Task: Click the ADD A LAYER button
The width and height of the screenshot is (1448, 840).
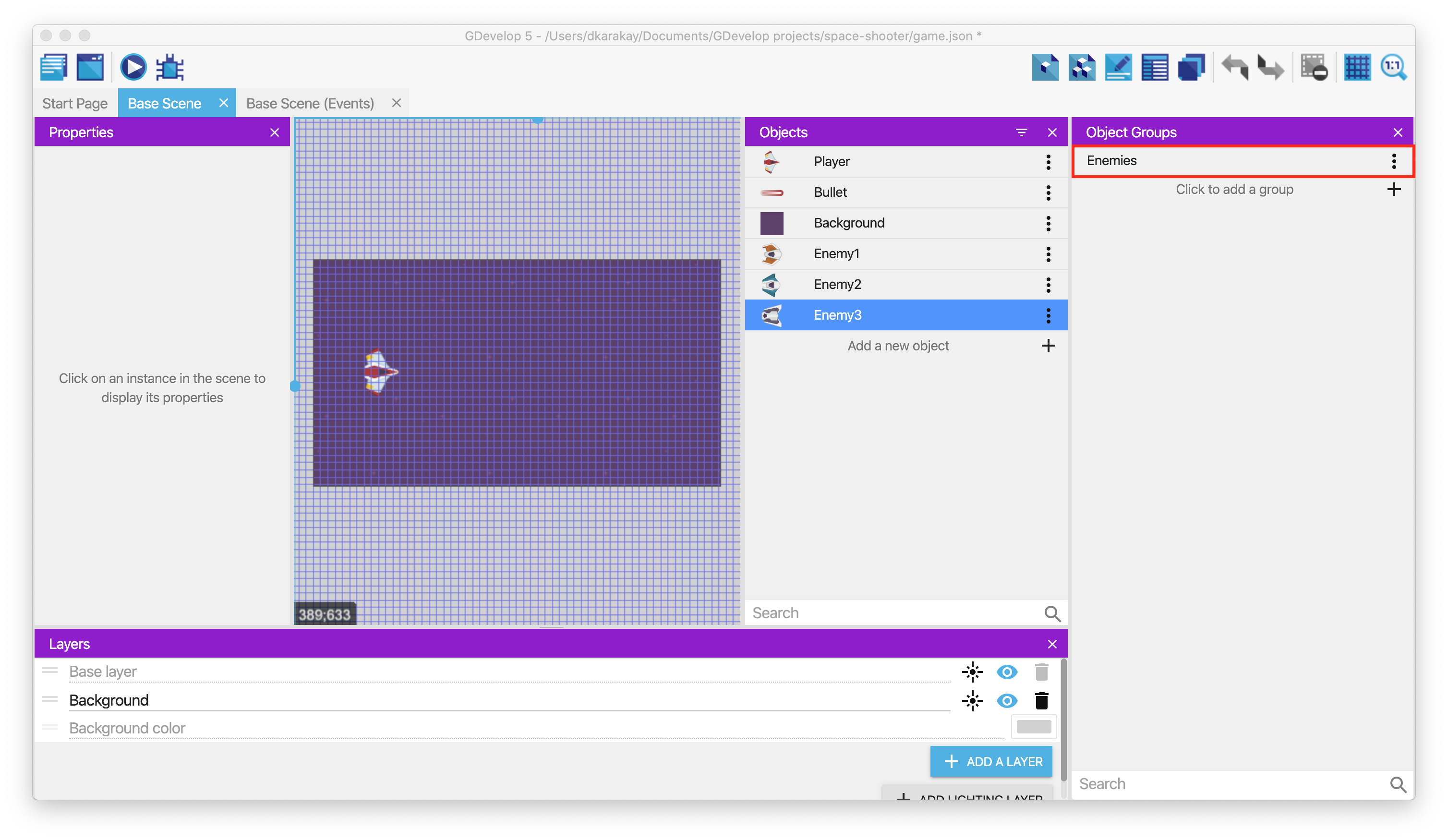Action: click(x=991, y=761)
